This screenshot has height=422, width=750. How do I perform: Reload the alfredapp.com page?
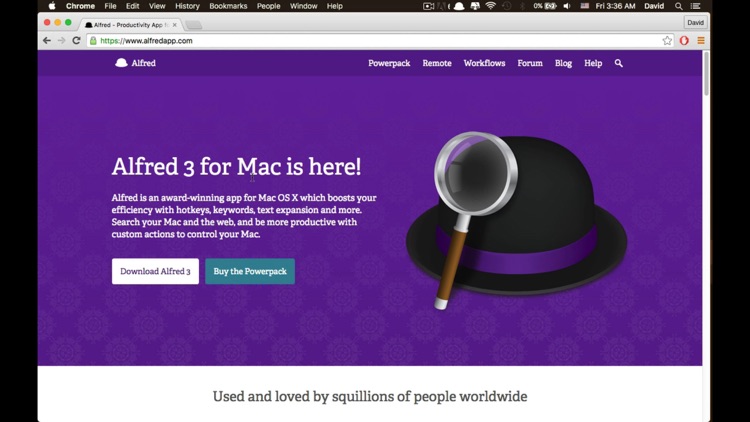[x=76, y=41]
